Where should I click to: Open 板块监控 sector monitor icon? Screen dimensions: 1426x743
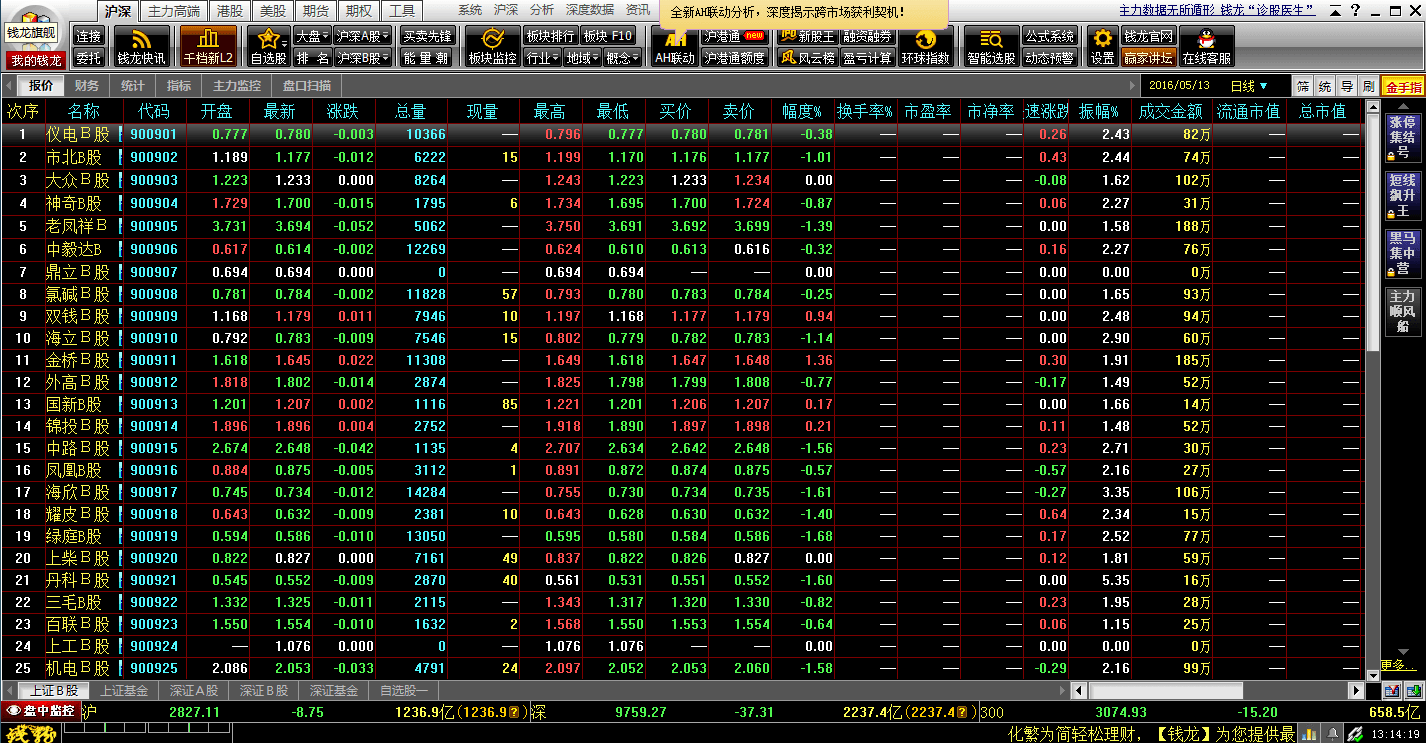492,46
